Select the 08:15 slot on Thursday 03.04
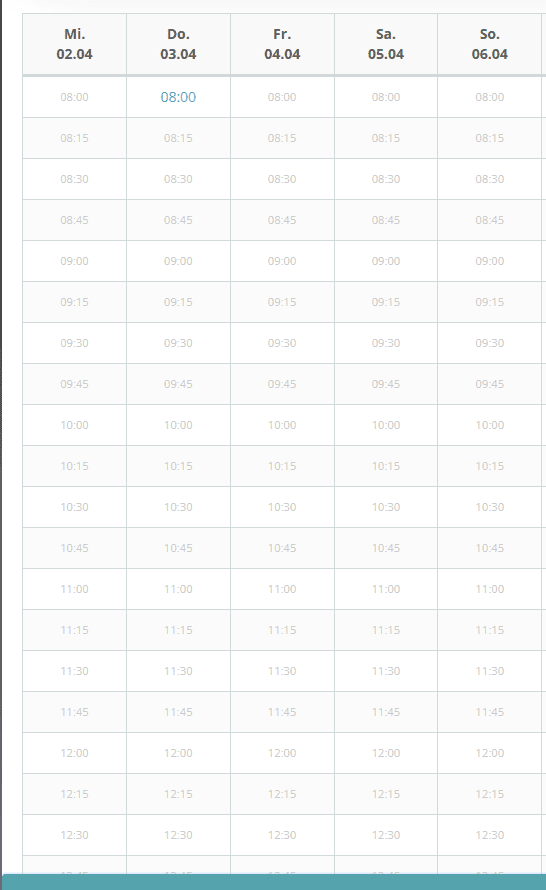Viewport: 546px width, 890px height. tap(178, 138)
